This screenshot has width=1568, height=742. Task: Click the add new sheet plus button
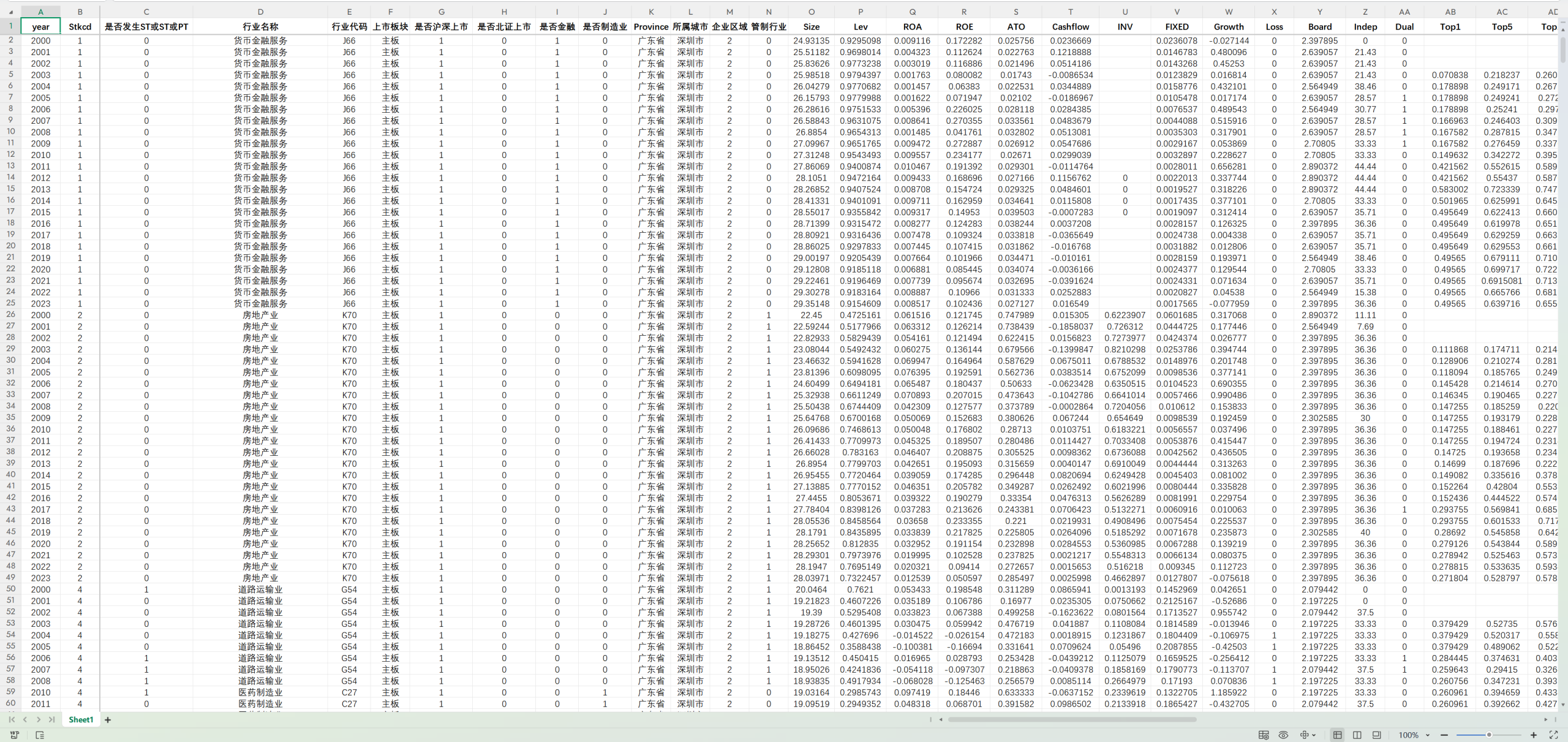click(x=108, y=720)
